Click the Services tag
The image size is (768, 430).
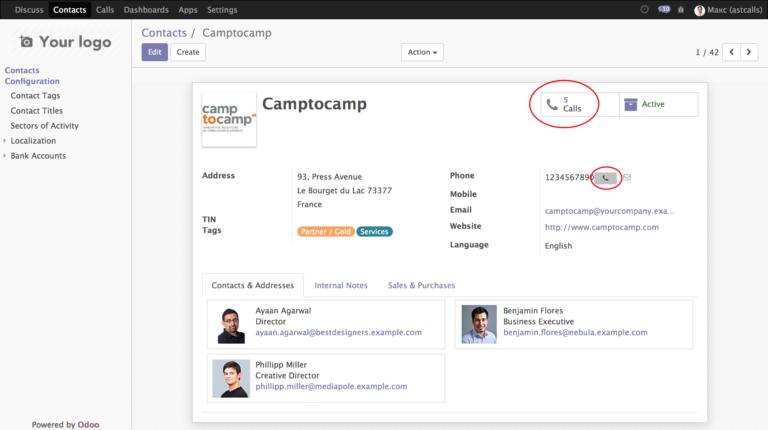374,232
